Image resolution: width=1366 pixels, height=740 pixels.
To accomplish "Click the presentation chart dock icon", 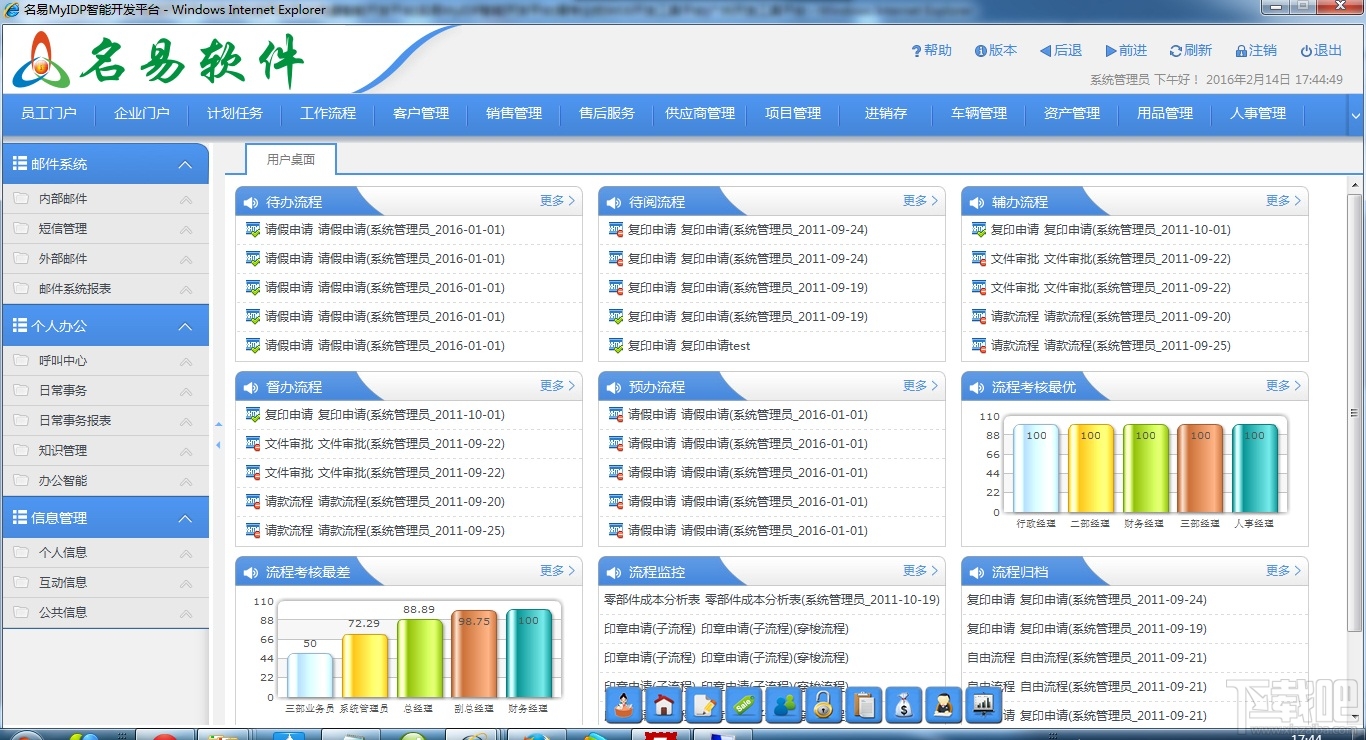I will 983,705.
